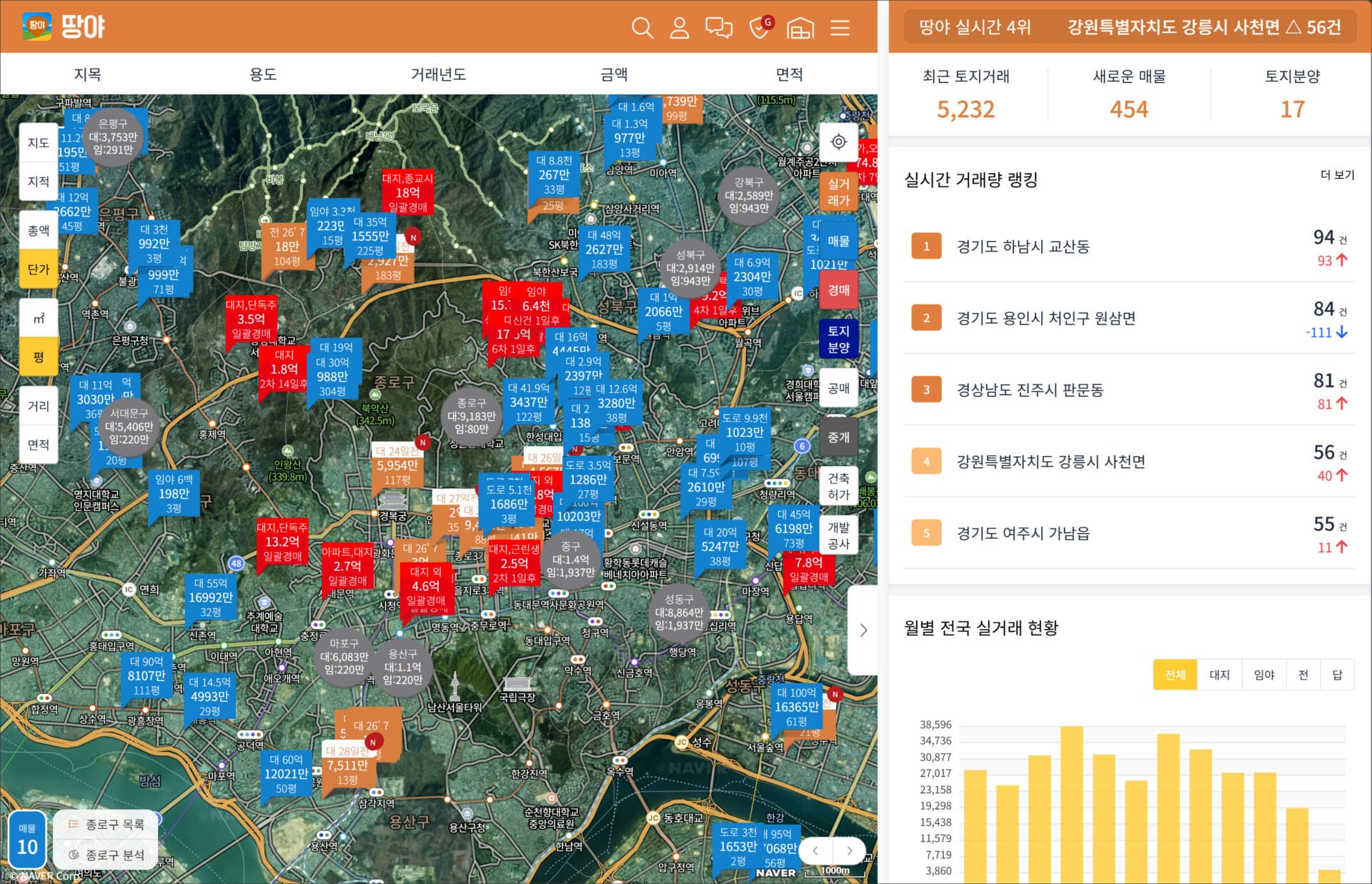Open rank 3 진주시 판문동
Image resolution: width=1372 pixels, height=884 pixels.
click(x=1129, y=389)
